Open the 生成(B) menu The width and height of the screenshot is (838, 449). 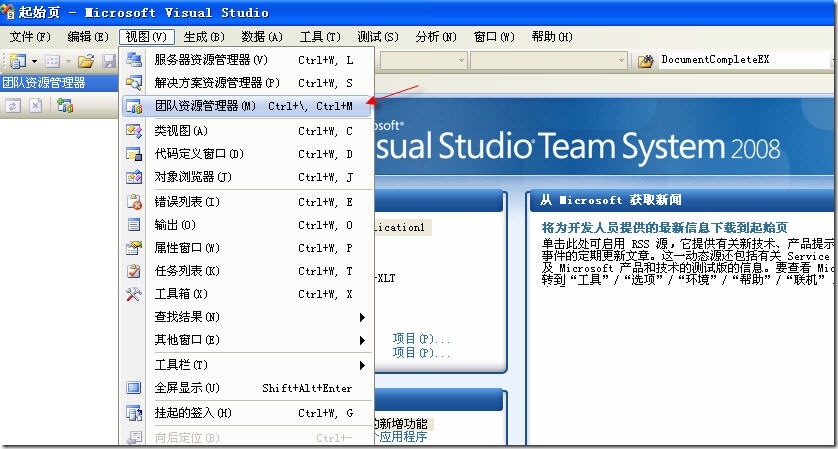point(204,37)
